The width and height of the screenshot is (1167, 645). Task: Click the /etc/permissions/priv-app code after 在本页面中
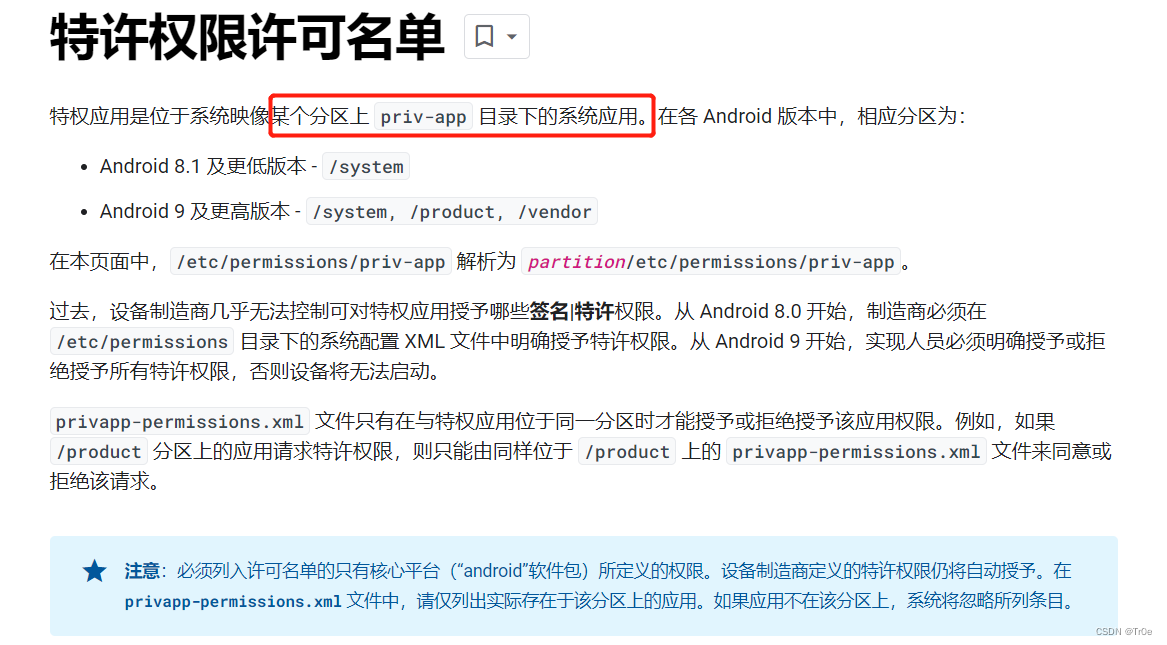tap(311, 262)
